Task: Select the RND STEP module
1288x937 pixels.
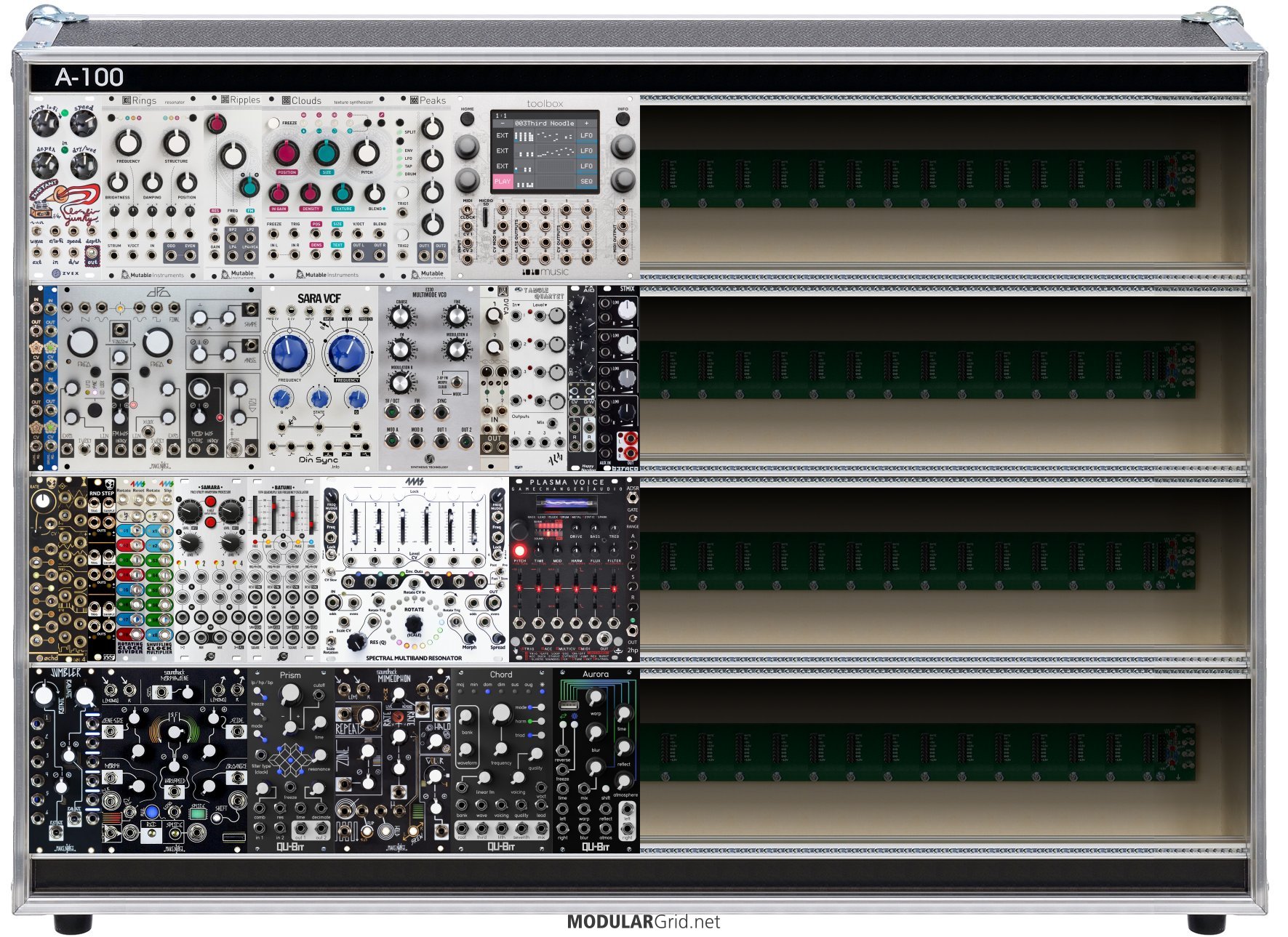Action: (x=102, y=569)
